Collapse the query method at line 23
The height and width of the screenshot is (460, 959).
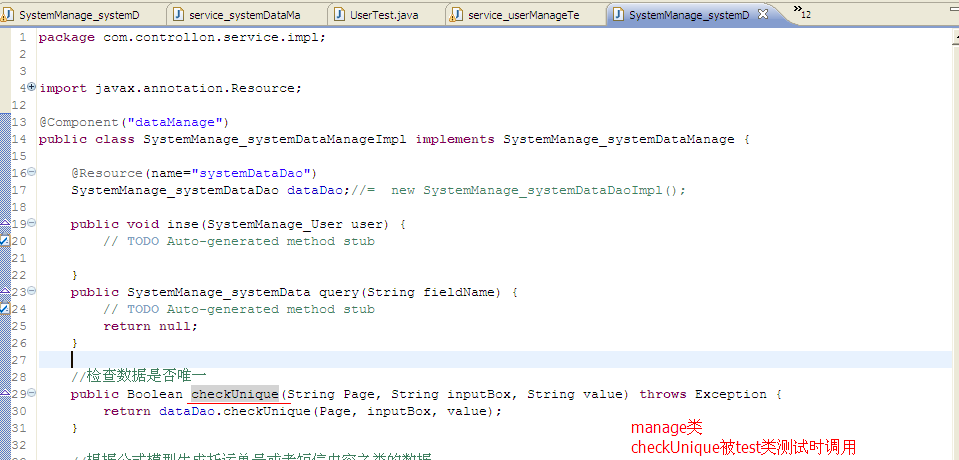click(32, 292)
